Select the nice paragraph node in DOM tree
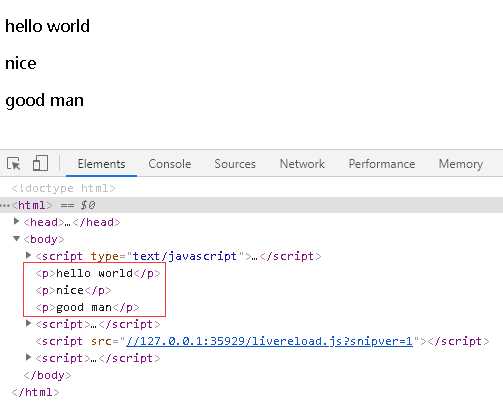The image size is (503, 411). 73,290
